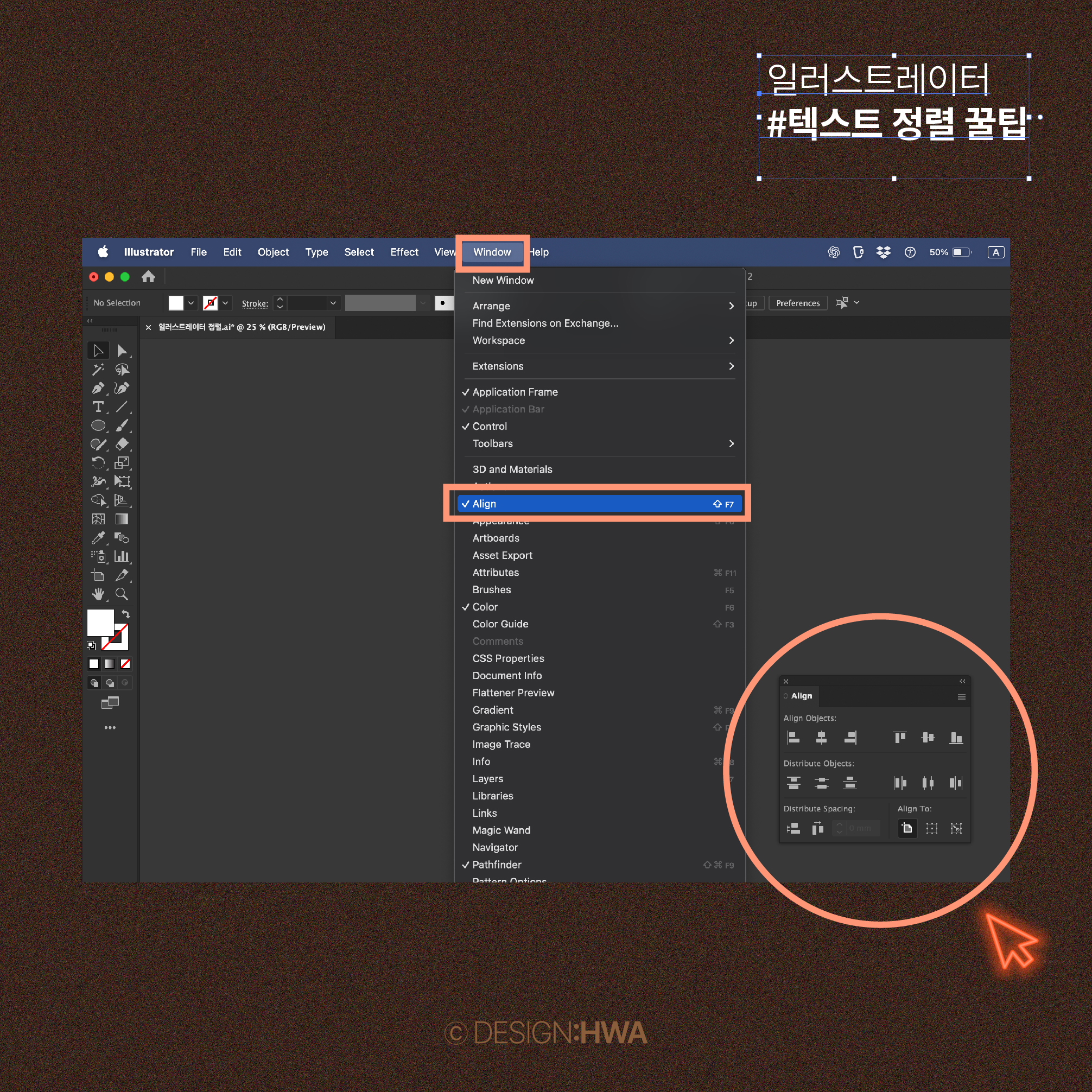Click Align to Artboard icon
1092x1092 pixels.
tap(907, 828)
